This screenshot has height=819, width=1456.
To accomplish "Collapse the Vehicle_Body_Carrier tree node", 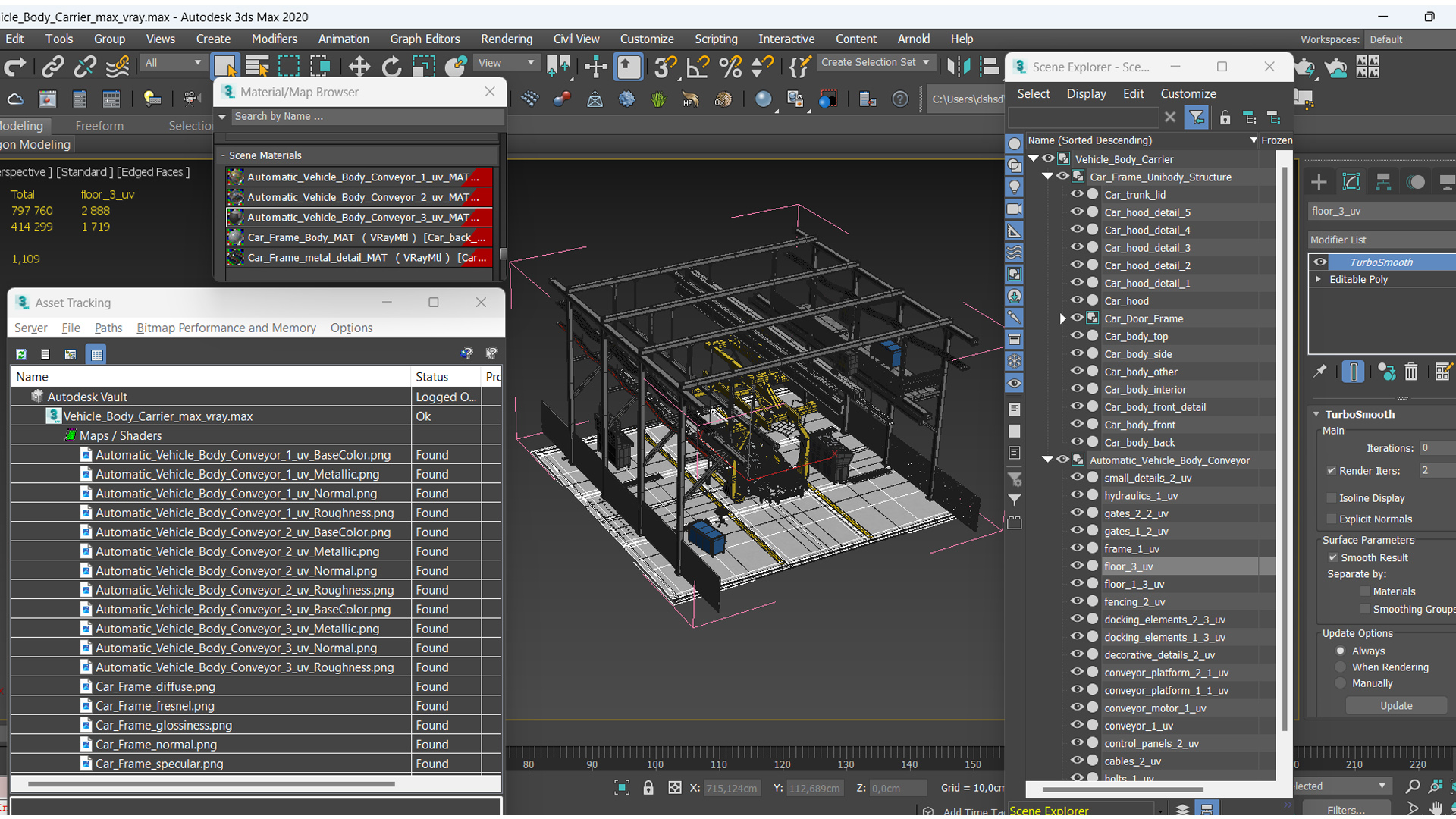I will pyautogui.click(x=1033, y=158).
